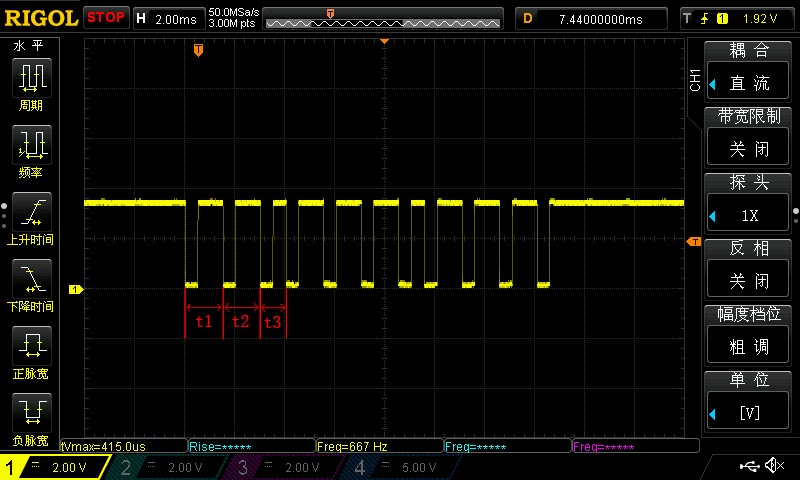Click the yellow channel 1 ground marker
Screen dimensions: 800x480
coord(76,290)
